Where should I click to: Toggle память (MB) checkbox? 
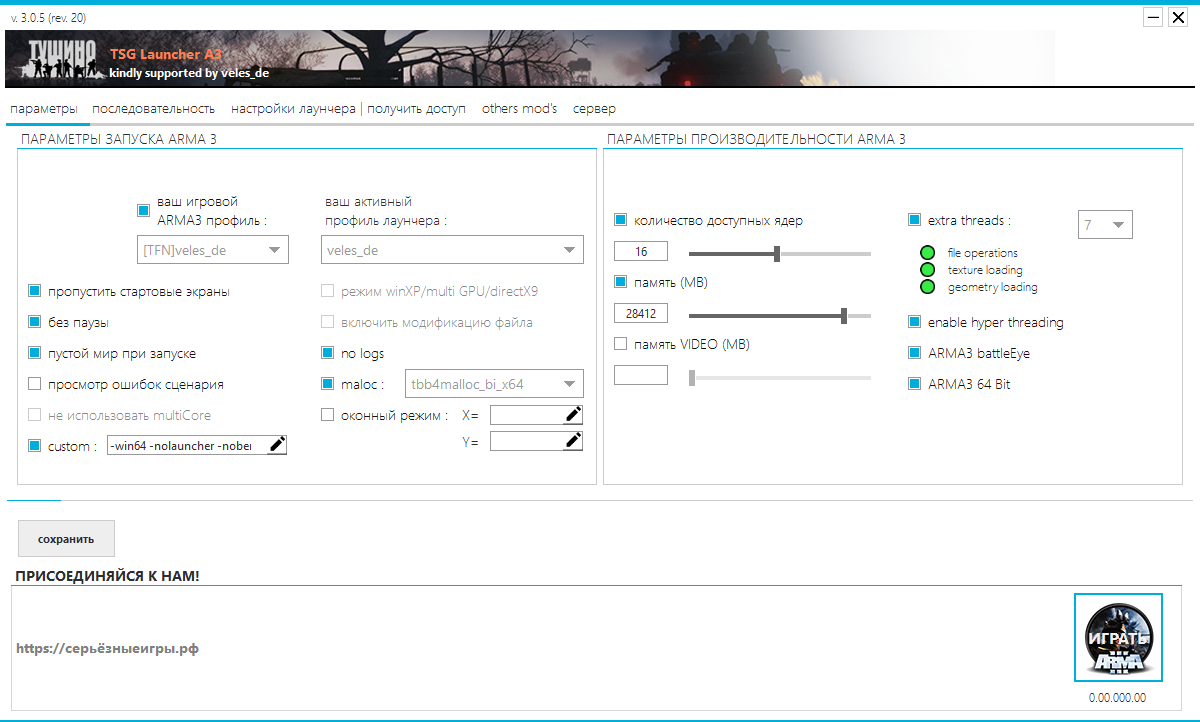coord(620,282)
